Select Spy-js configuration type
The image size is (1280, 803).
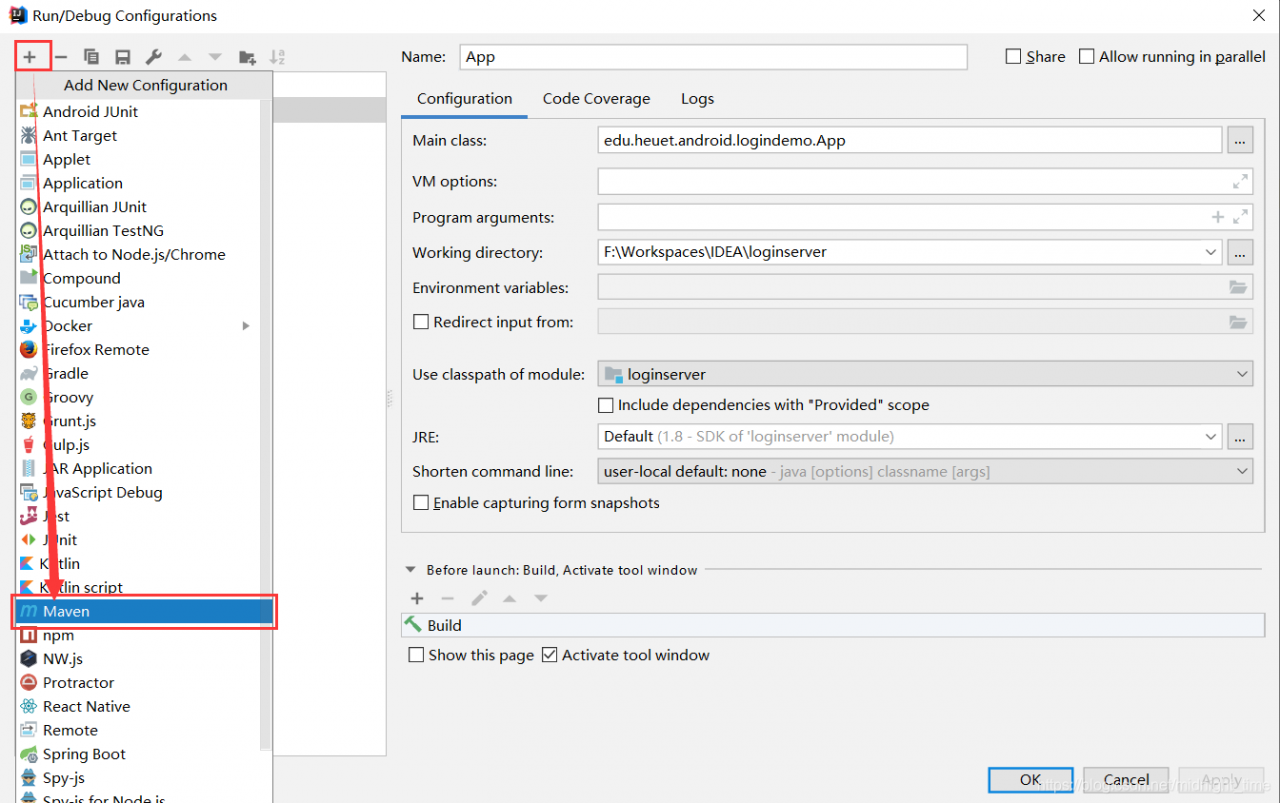(x=138, y=778)
